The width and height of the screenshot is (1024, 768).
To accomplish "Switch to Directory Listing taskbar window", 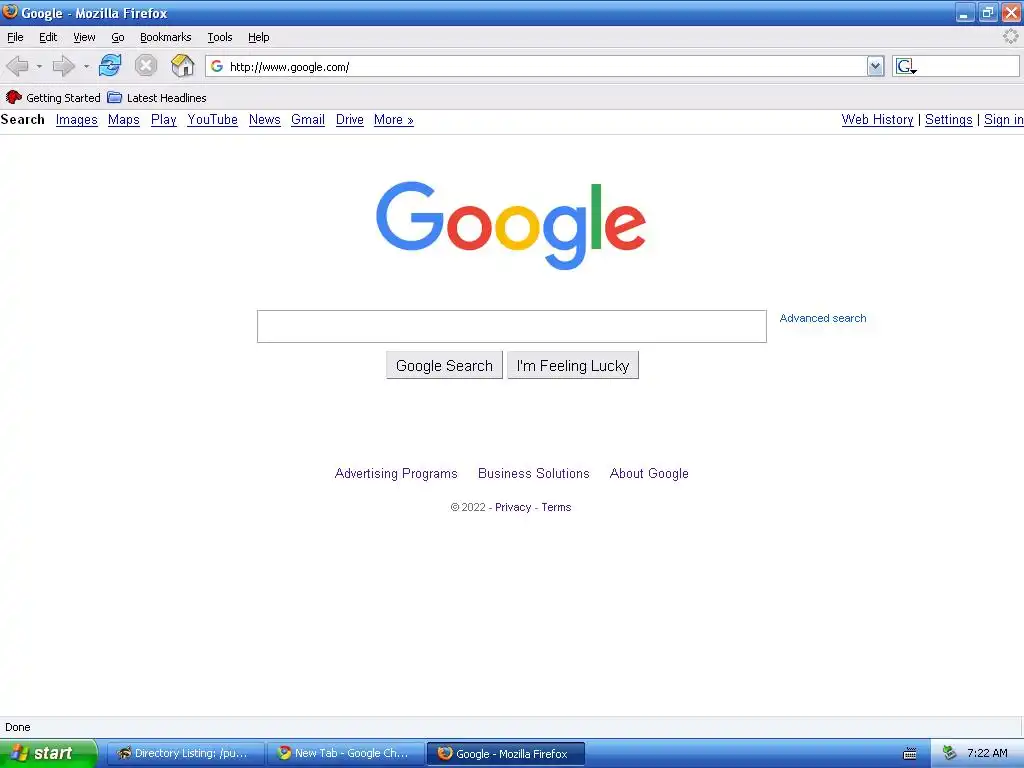I will click(185, 754).
